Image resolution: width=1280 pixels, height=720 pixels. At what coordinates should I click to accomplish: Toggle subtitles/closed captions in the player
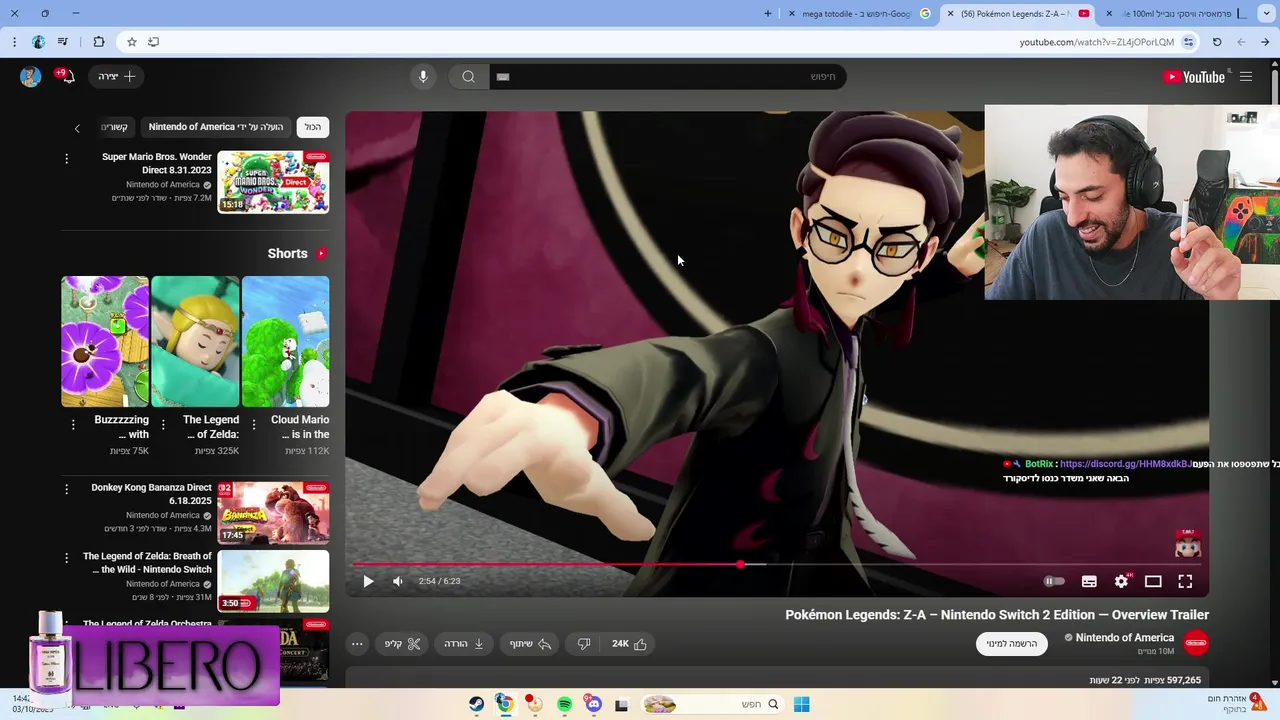[x=1089, y=581]
